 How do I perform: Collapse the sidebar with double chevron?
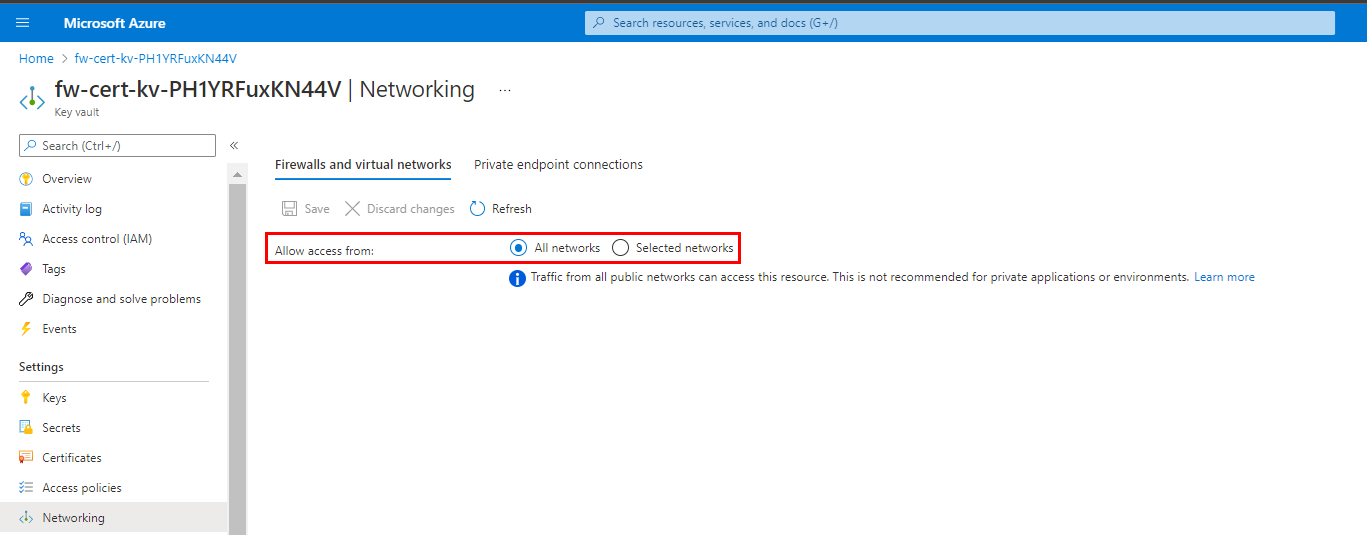click(234, 145)
